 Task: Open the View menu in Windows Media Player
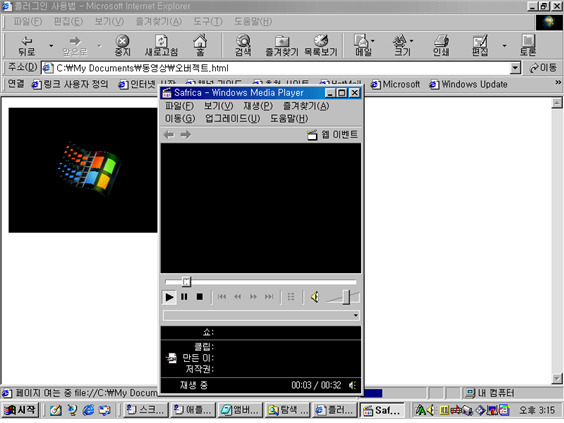(x=218, y=106)
